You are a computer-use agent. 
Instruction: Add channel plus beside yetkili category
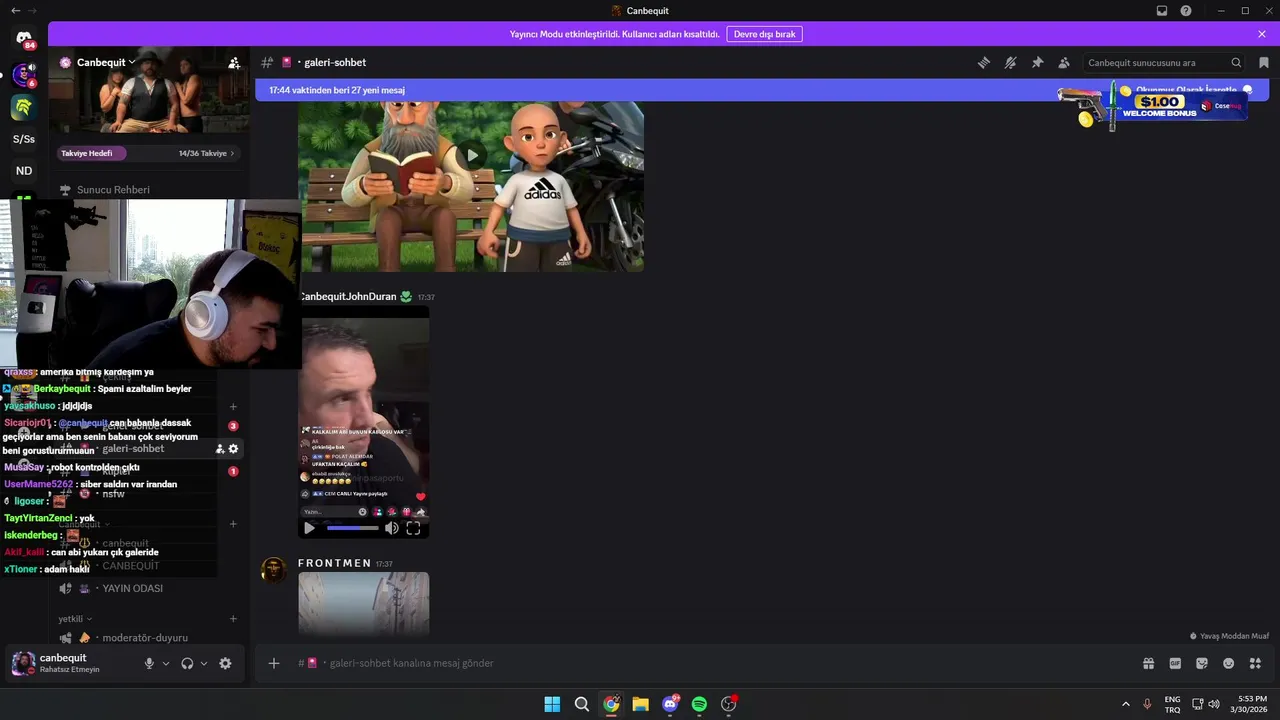pyautogui.click(x=233, y=619)
